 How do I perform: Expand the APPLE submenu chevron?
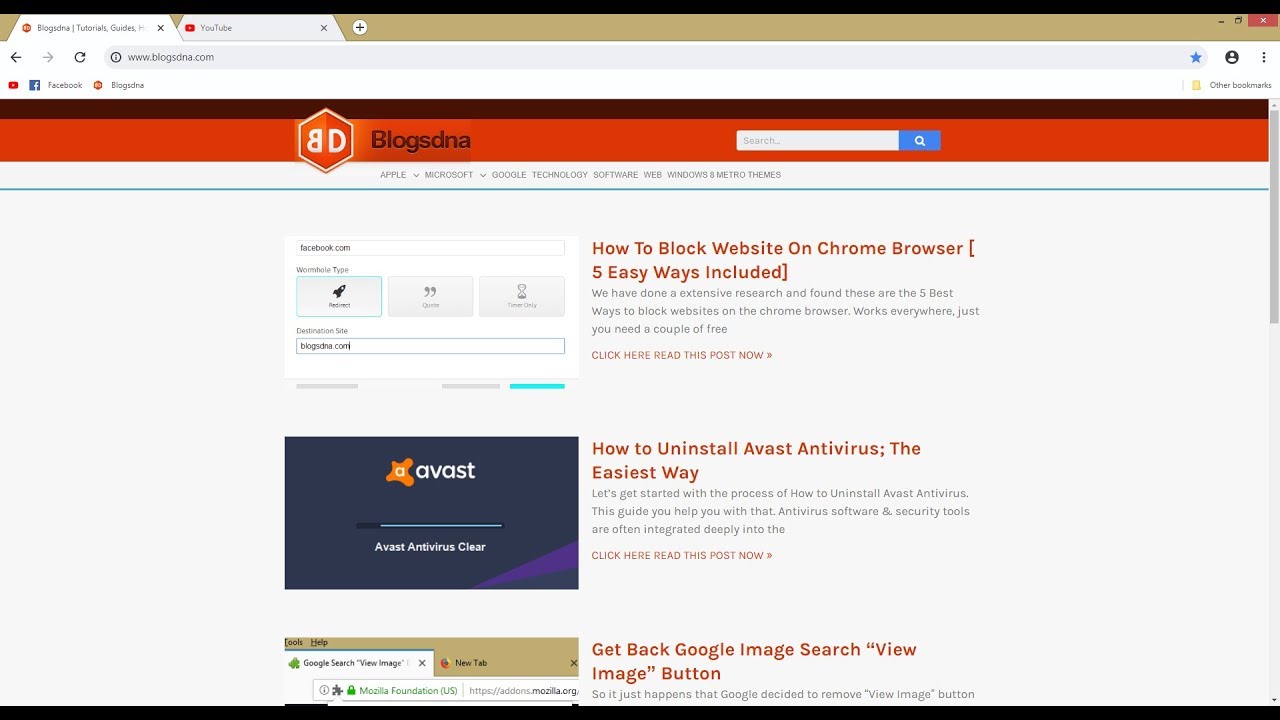[x=416, y=175]
